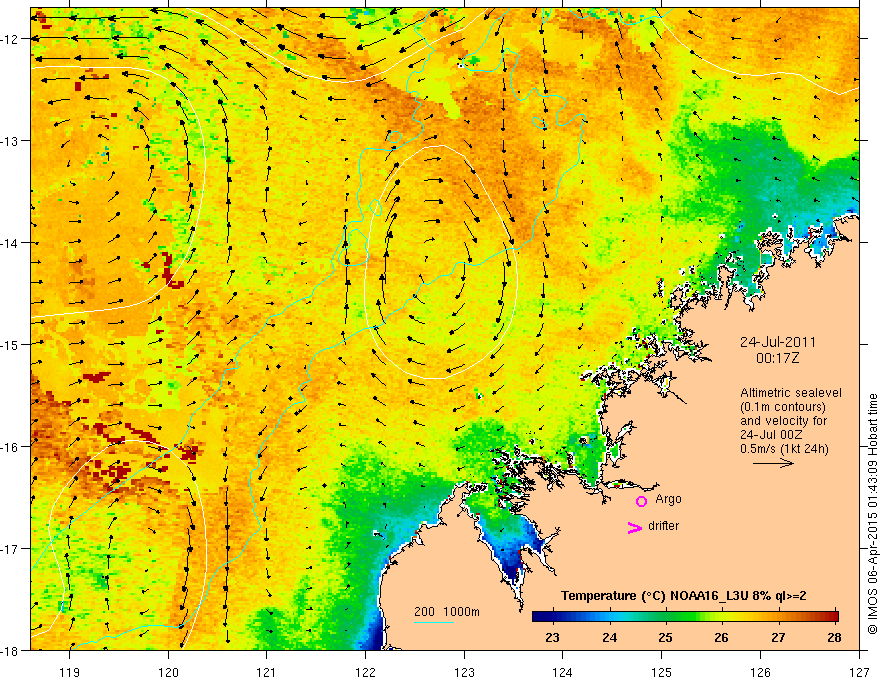
Task: Click the 'drifter' legend label
Action: click(663, 526)
